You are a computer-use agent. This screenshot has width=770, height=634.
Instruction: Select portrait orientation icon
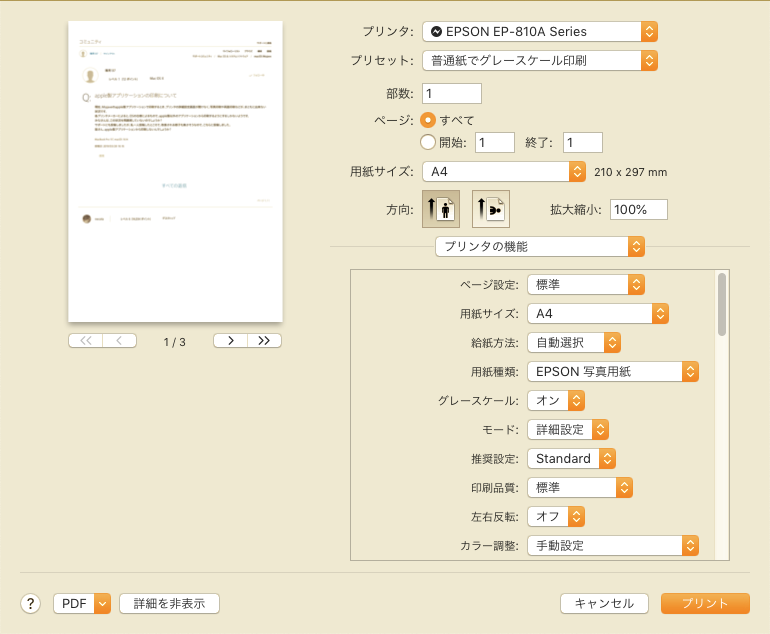click(441, 209)
